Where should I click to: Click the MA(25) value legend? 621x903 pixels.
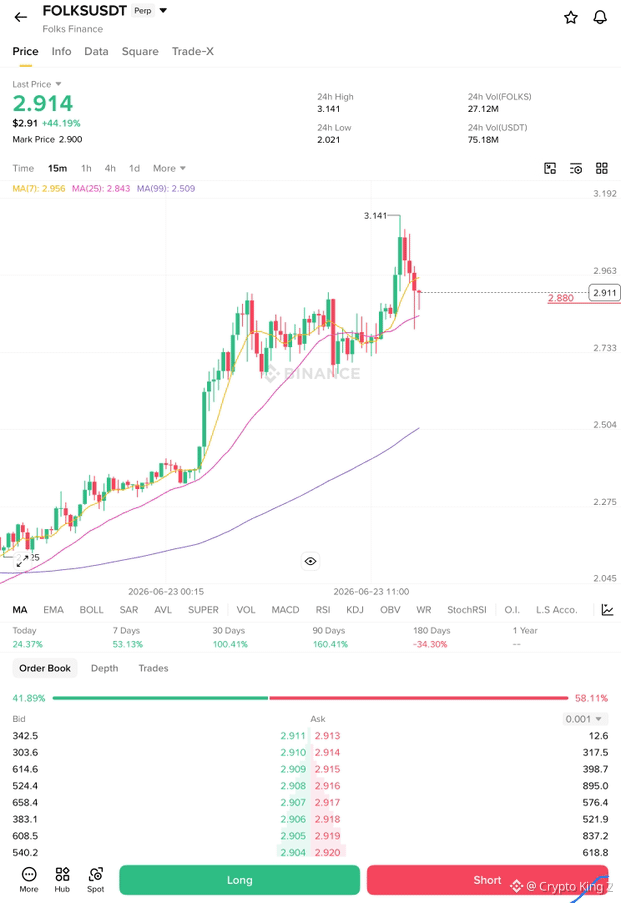click(x=101, y=188)
